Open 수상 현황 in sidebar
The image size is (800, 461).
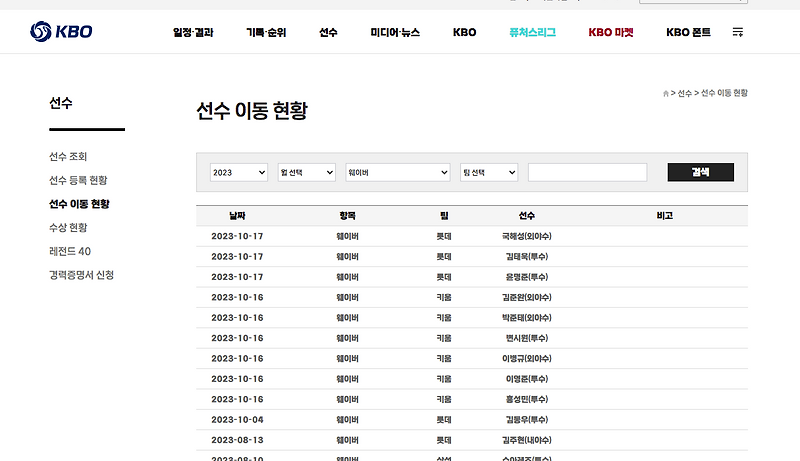pyautogui.click(x=68, y=227)
